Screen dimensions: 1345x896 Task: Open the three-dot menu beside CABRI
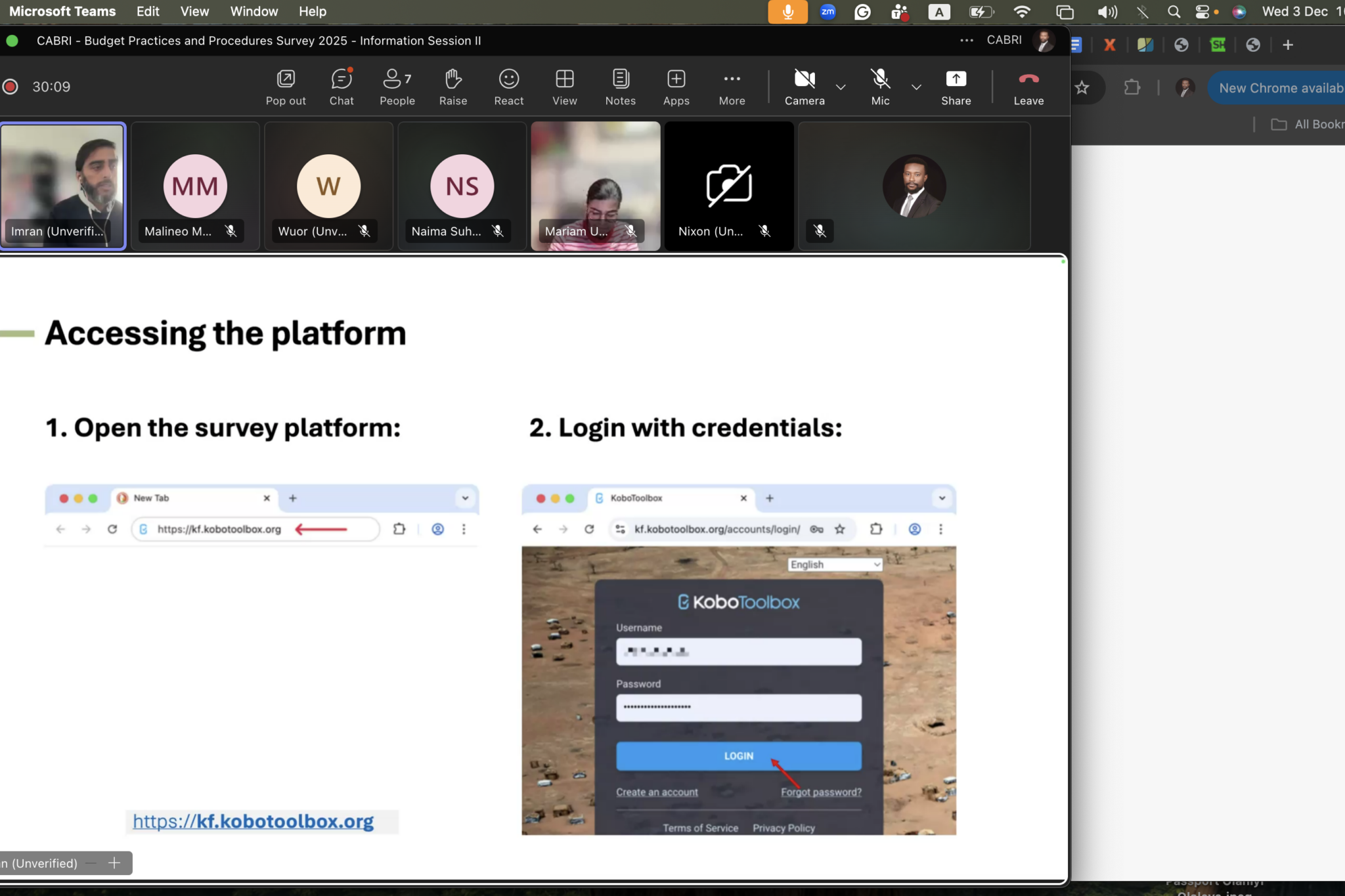967,40
